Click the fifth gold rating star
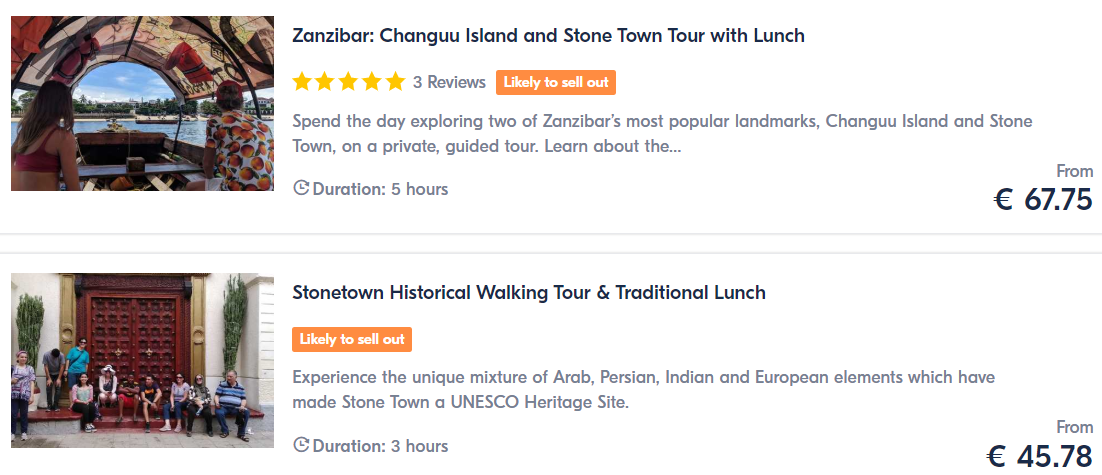The width and height of the screenshot is (1102, 475). coord(396,82)
